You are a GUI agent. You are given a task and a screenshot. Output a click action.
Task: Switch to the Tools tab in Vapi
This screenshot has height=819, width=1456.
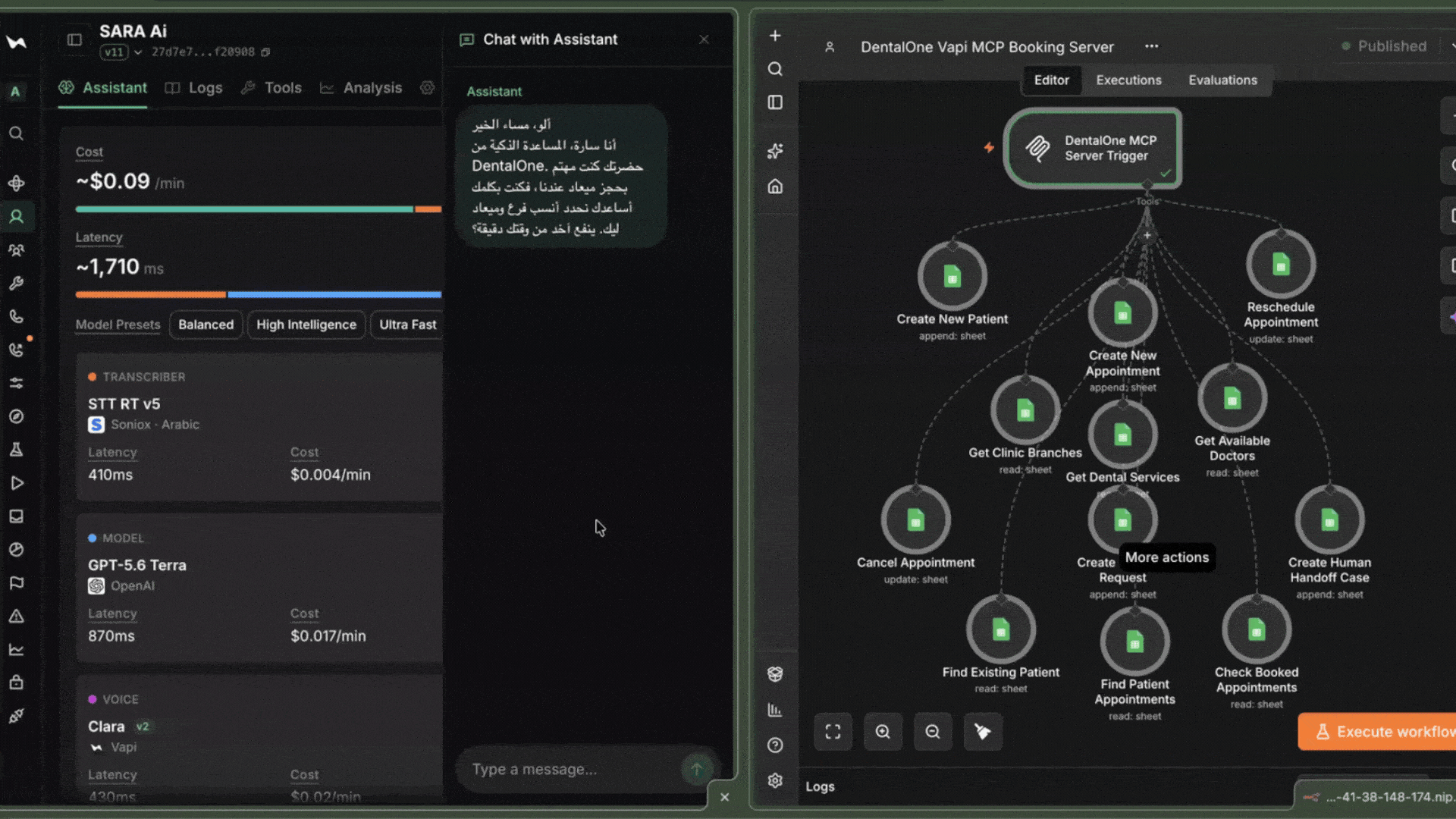pyautogui.click(x=271, y=88)
